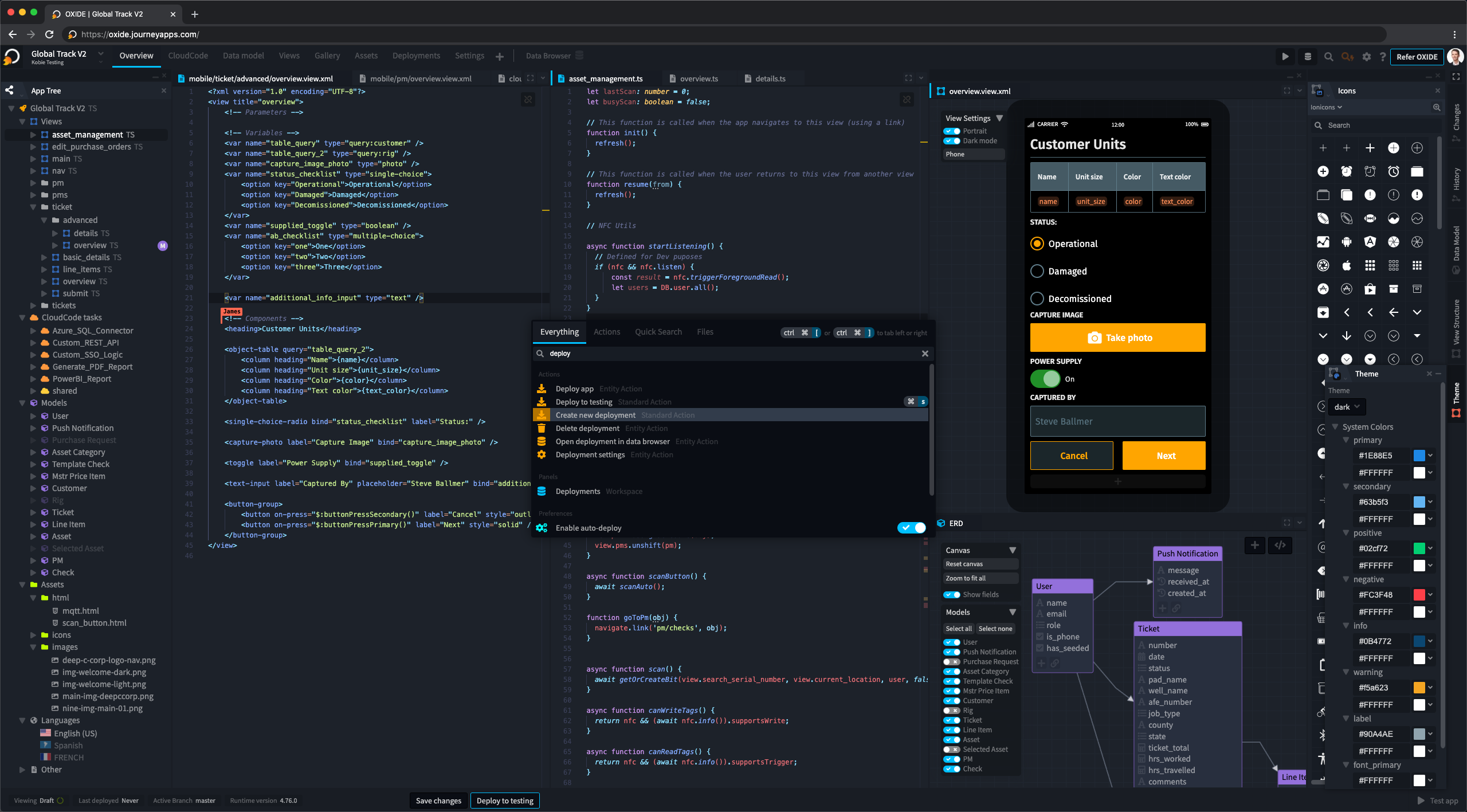Image resolution: width=1467 pixels, height=812 pixels.
Task: Click the alarm clock icon in Icons panel
Action: pyautogui.click(x=1346, y=171)
